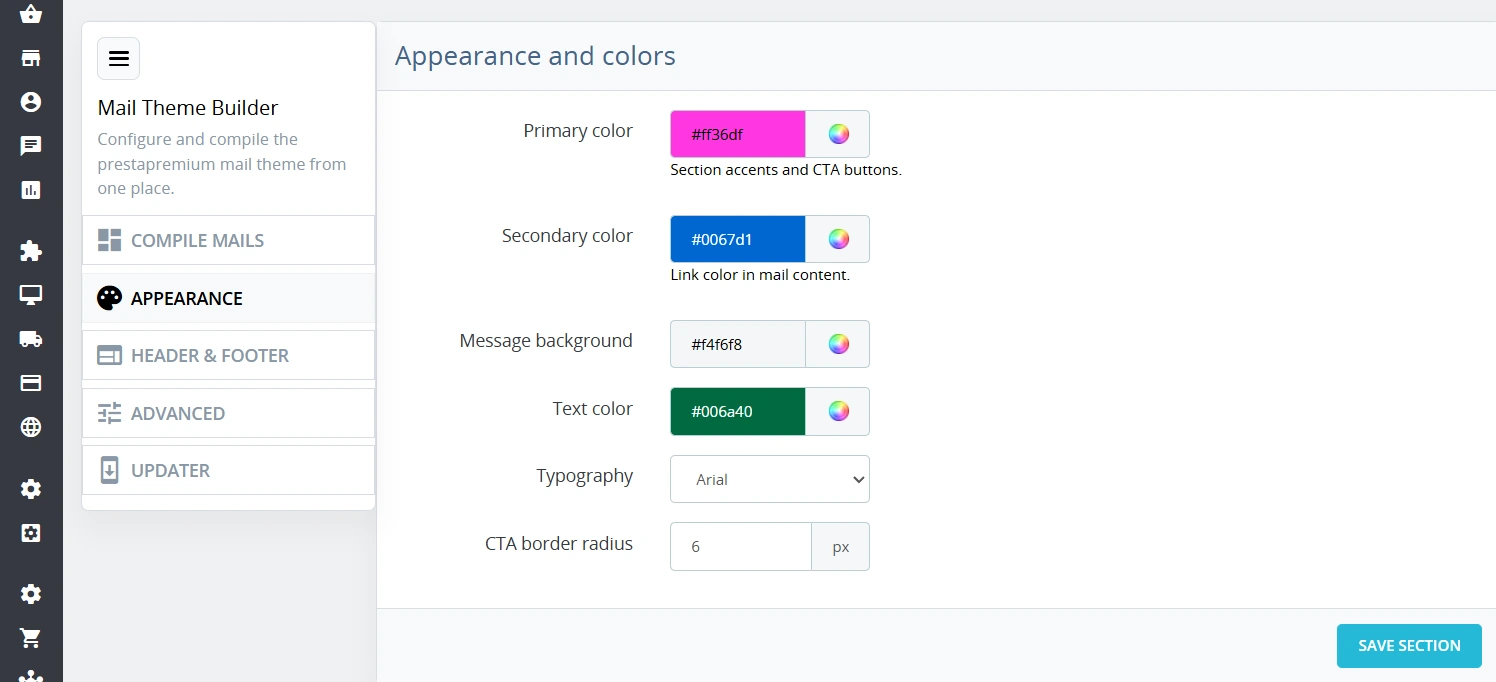Click the Link color in mail content hint
Screen dimensions: 1496x682
tap(760, 275)
